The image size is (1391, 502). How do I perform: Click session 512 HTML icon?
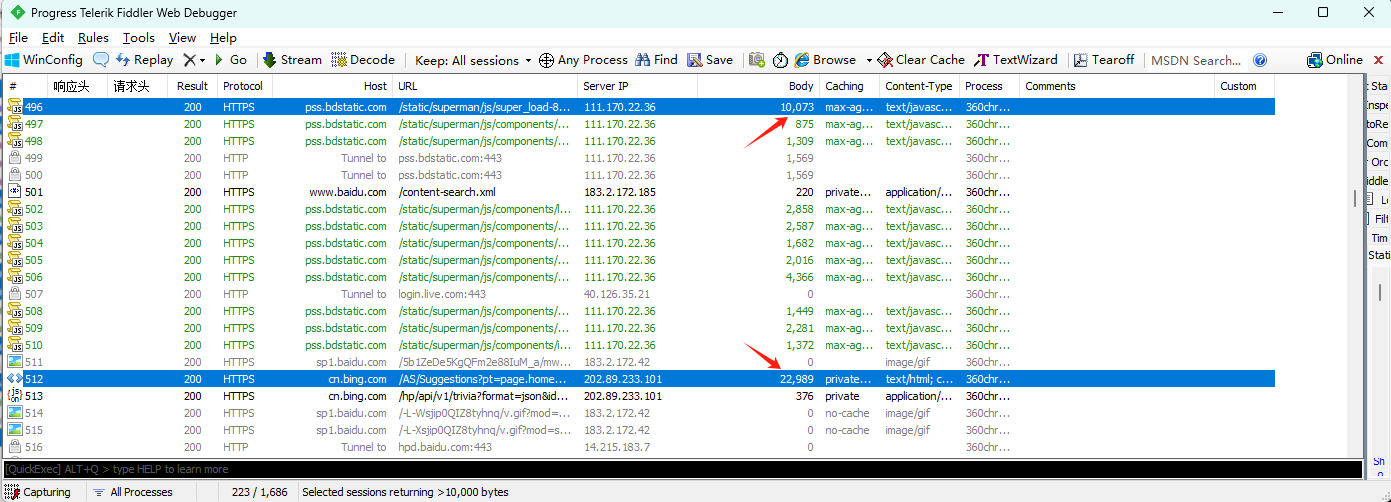pos(14,379)
